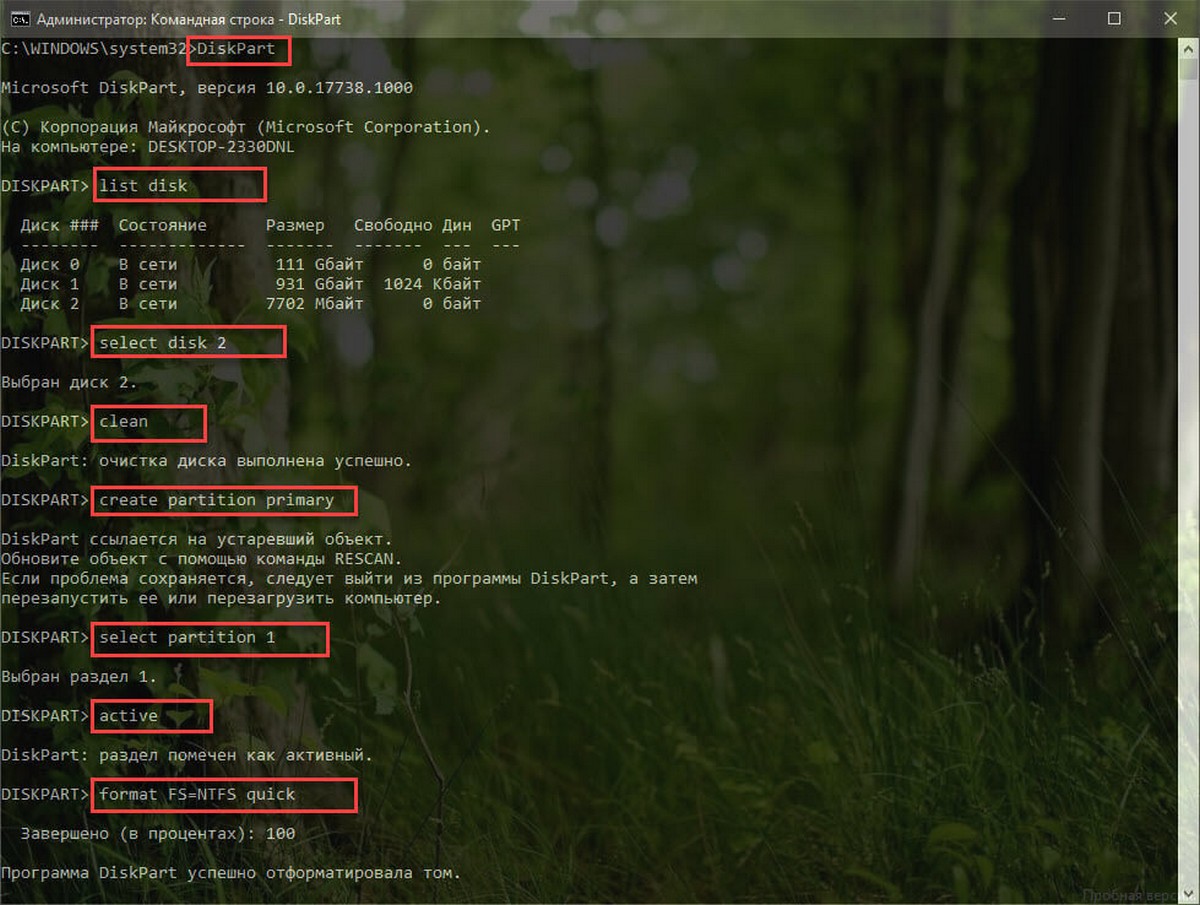Click the 'перезапустить ее или перезагрузить компьютер' line
Viewport: 1200px width, 905px height.
click(x=221, y=598)
